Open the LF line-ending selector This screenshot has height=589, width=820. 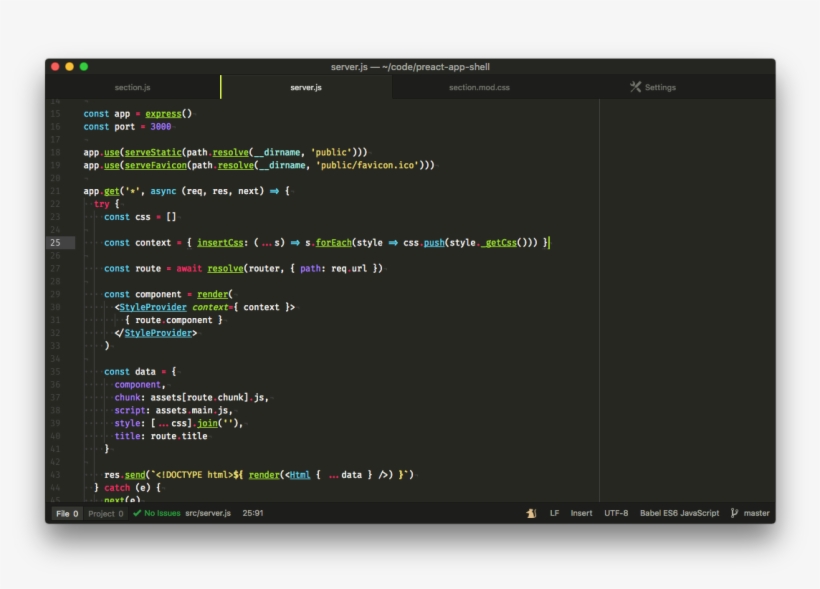pos(555,512)
